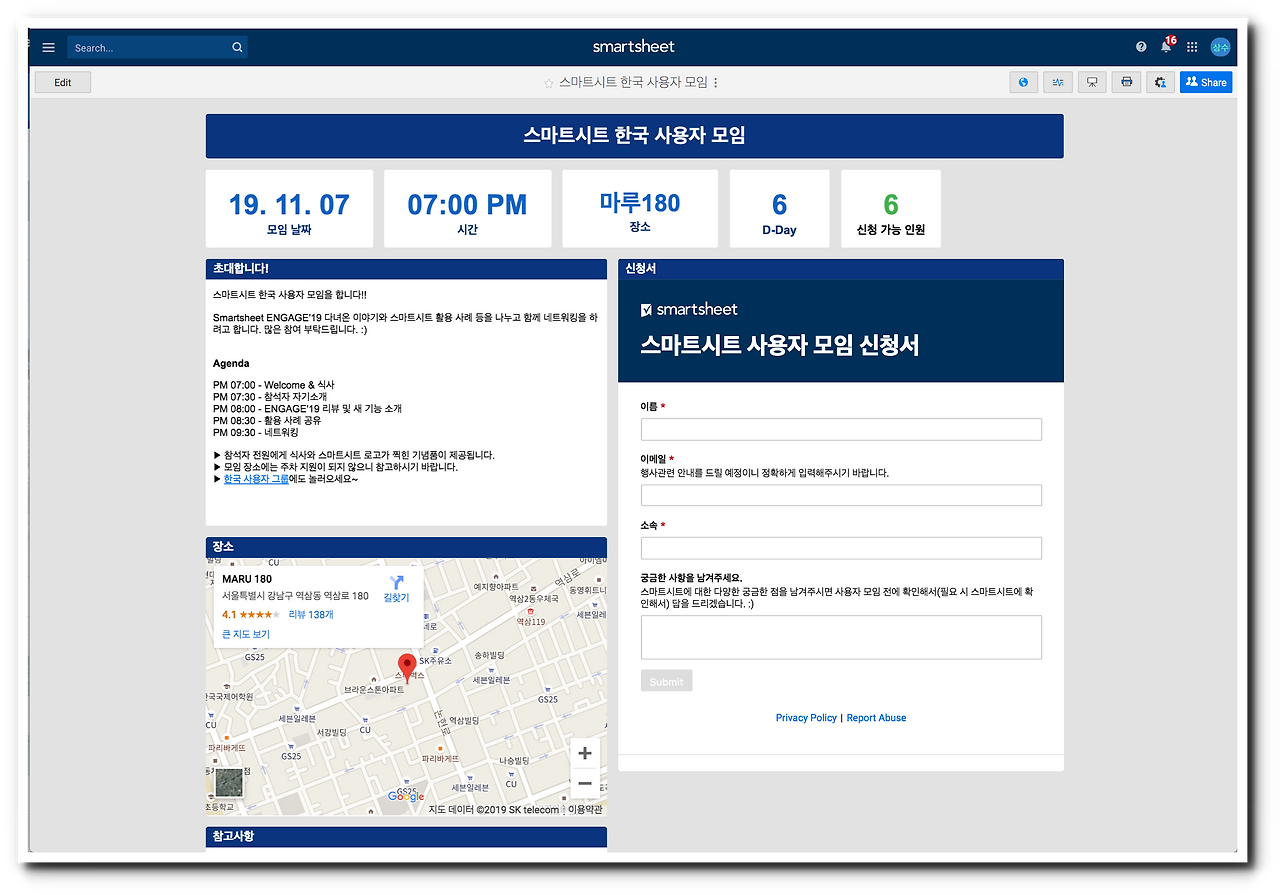Click the presentation view icon
This screenshot has width=1280, height=895.
[x=1092, y=82]
